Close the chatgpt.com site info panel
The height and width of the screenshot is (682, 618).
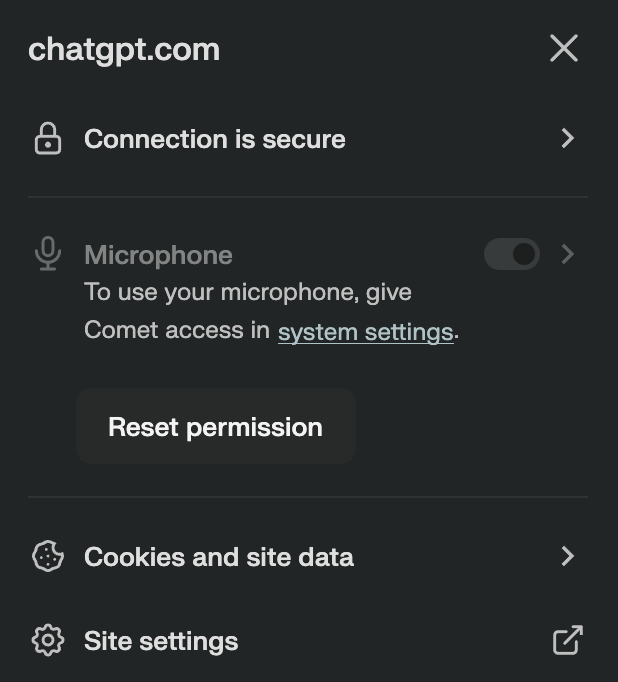coord(564,48)
